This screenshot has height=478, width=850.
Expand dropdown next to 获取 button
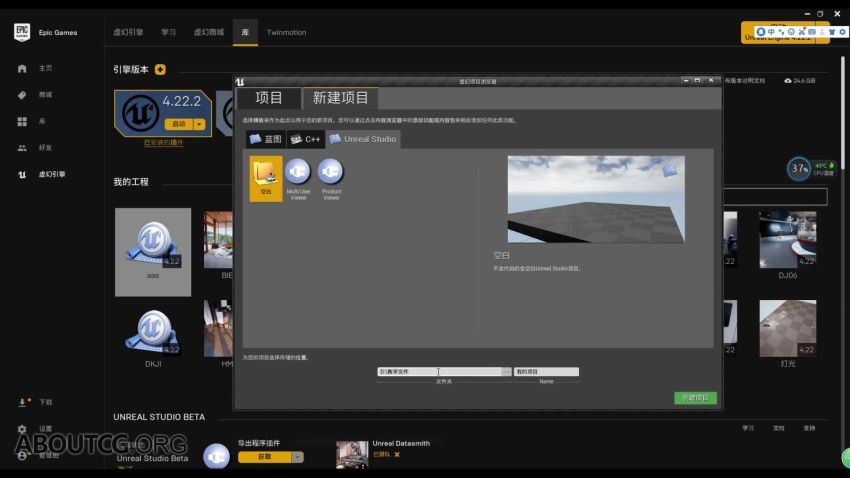tap(298, 457)
